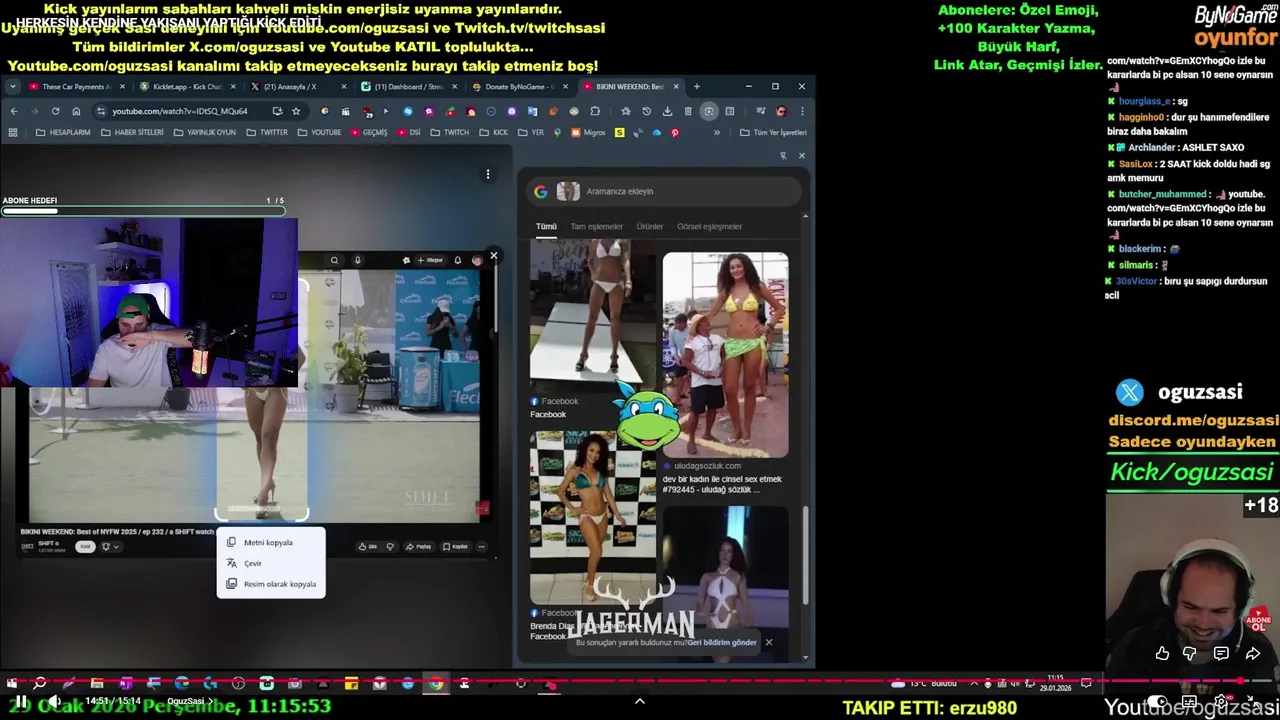Image resolution: width=1280 pixels, height=720 pixels.
Task: Open the extensions puzzle icon
Action: click(595, 111)
